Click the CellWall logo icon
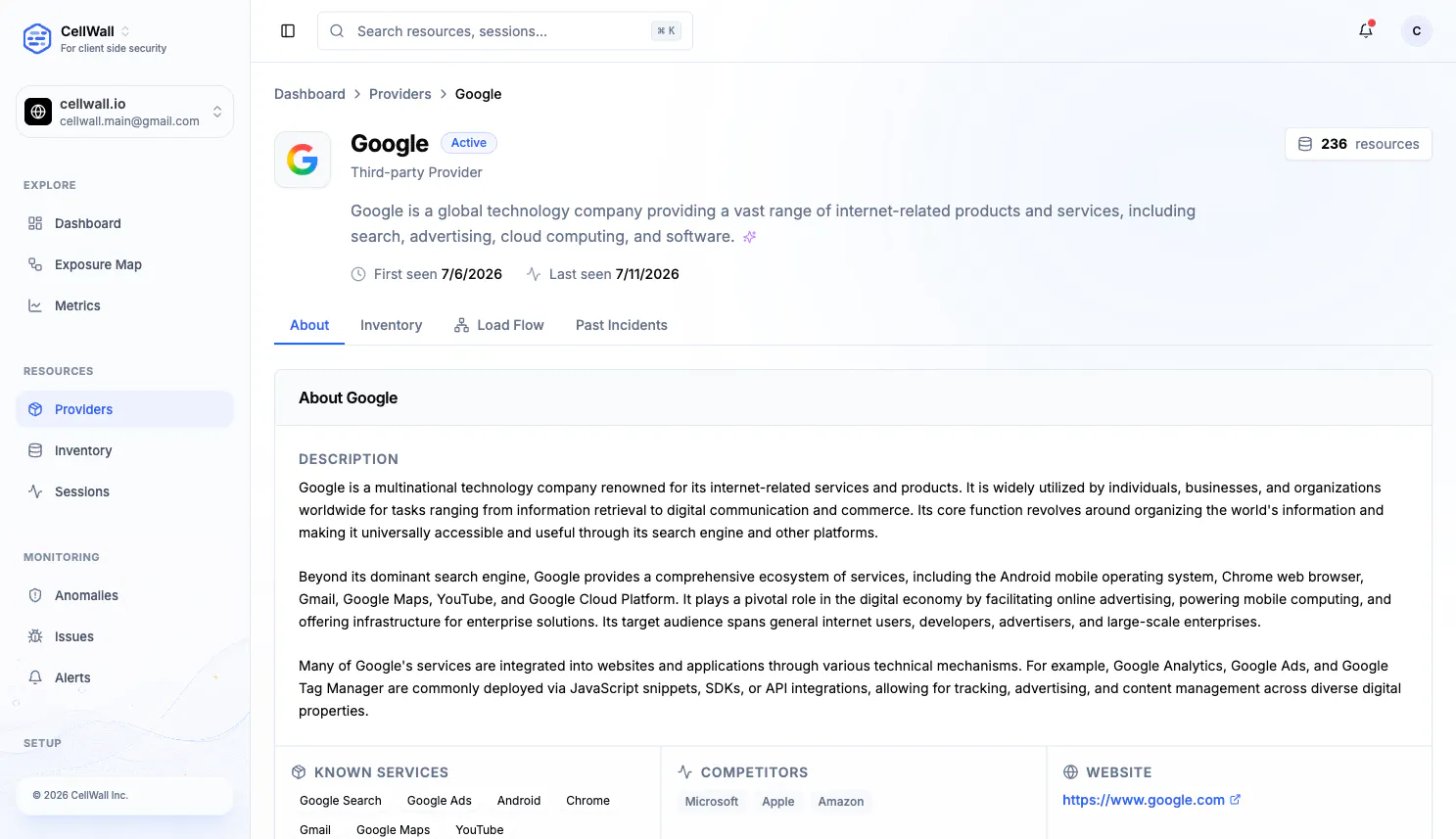 point(37,38)
